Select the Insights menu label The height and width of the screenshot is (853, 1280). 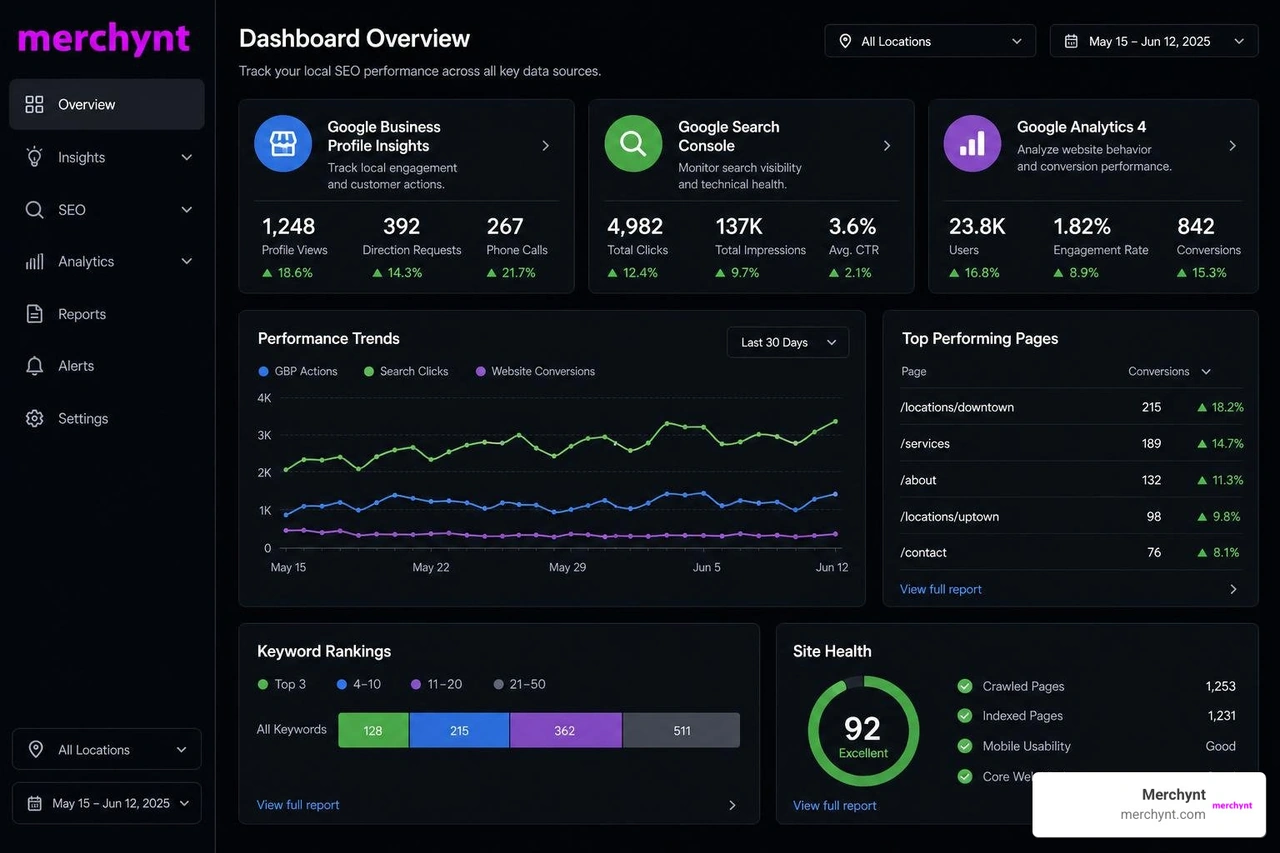pyautogui.click(x=81, y=157)
